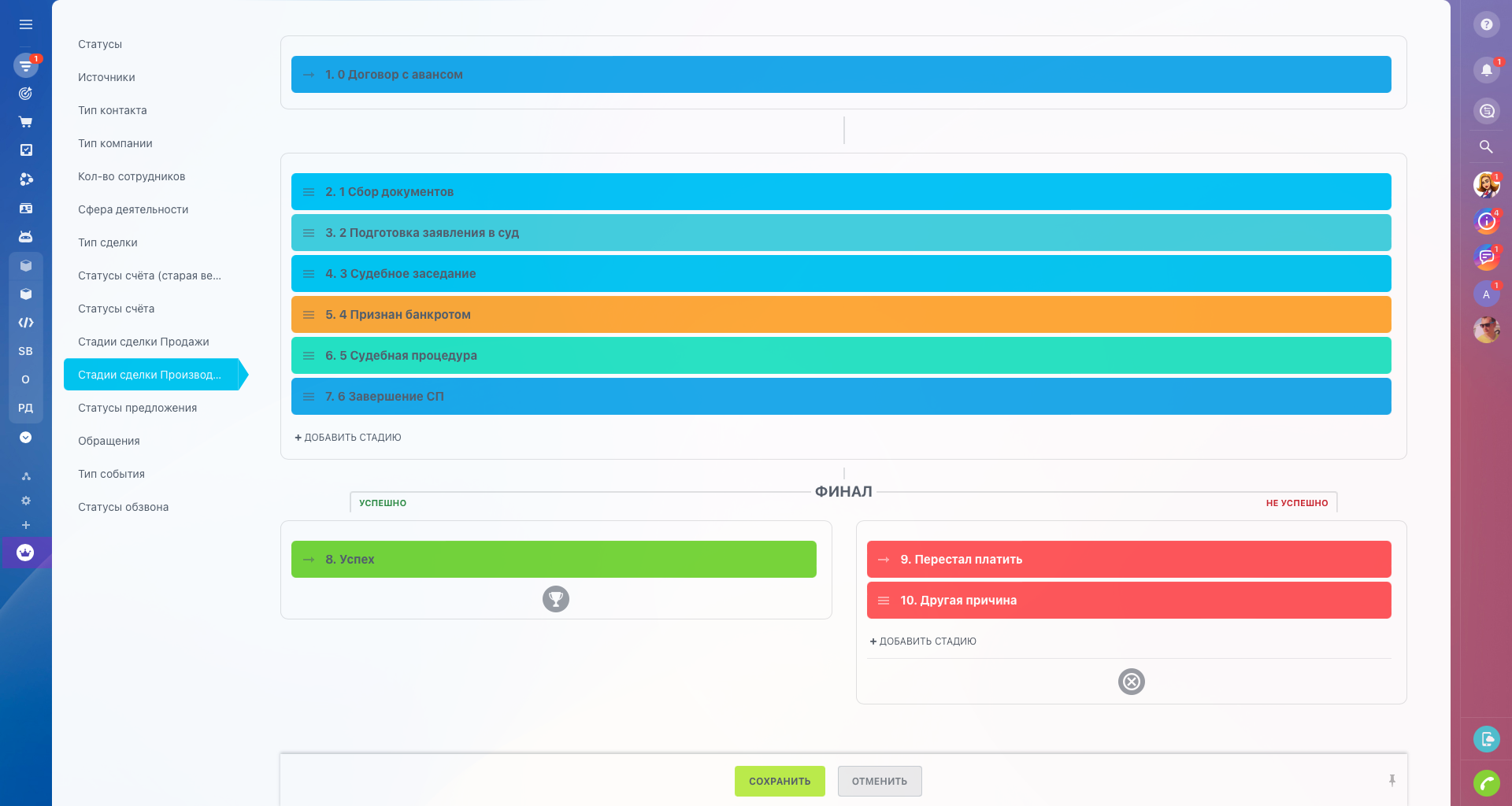The width and height of the screenshot is (1512, 806).
Task: Open the code brackets developer icon
Action: (26, 323)
